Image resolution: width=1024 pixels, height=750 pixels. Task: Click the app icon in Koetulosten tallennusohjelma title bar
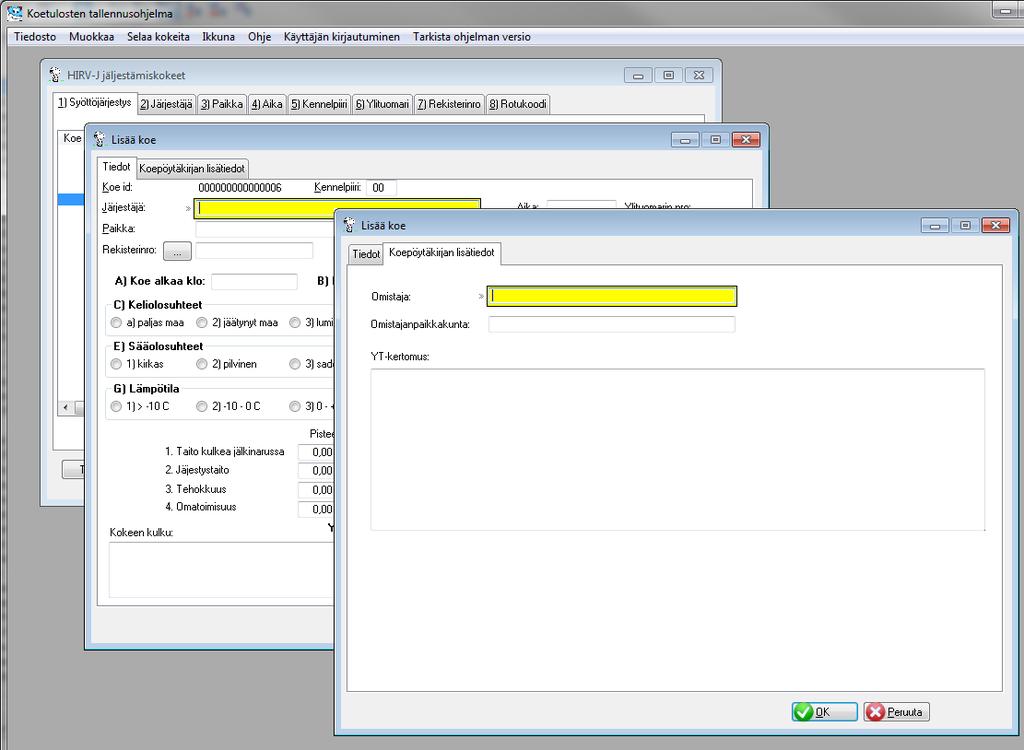[x=14, y=12]
